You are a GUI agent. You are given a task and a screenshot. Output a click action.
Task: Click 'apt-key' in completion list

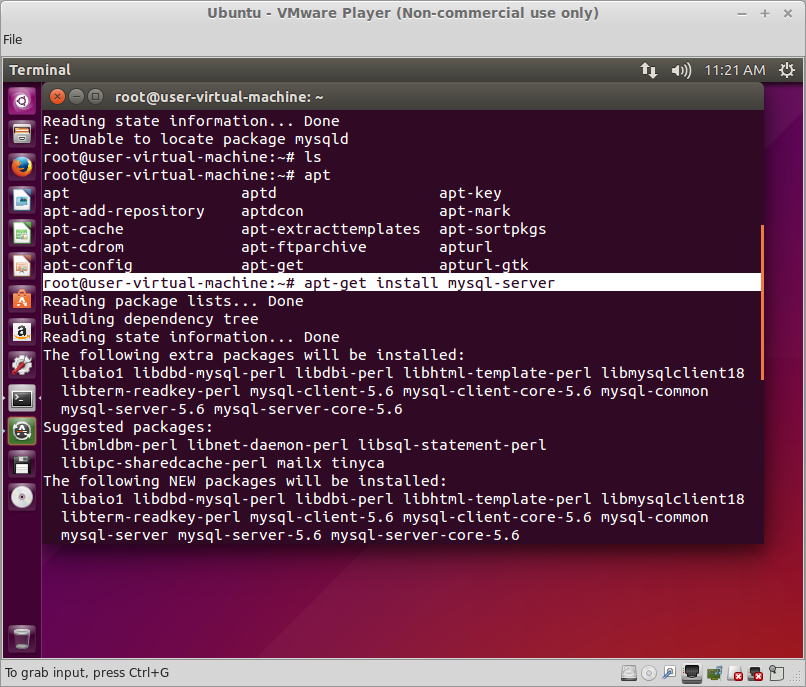point(470,193)
